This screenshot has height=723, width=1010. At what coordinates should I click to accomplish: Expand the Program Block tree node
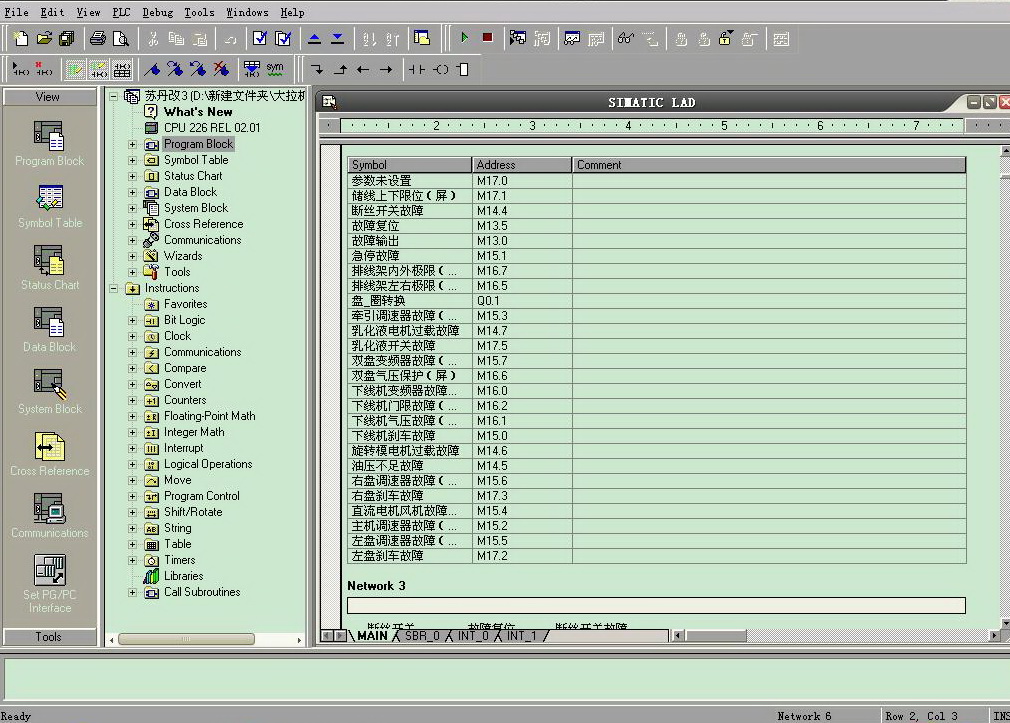point(132,144)
